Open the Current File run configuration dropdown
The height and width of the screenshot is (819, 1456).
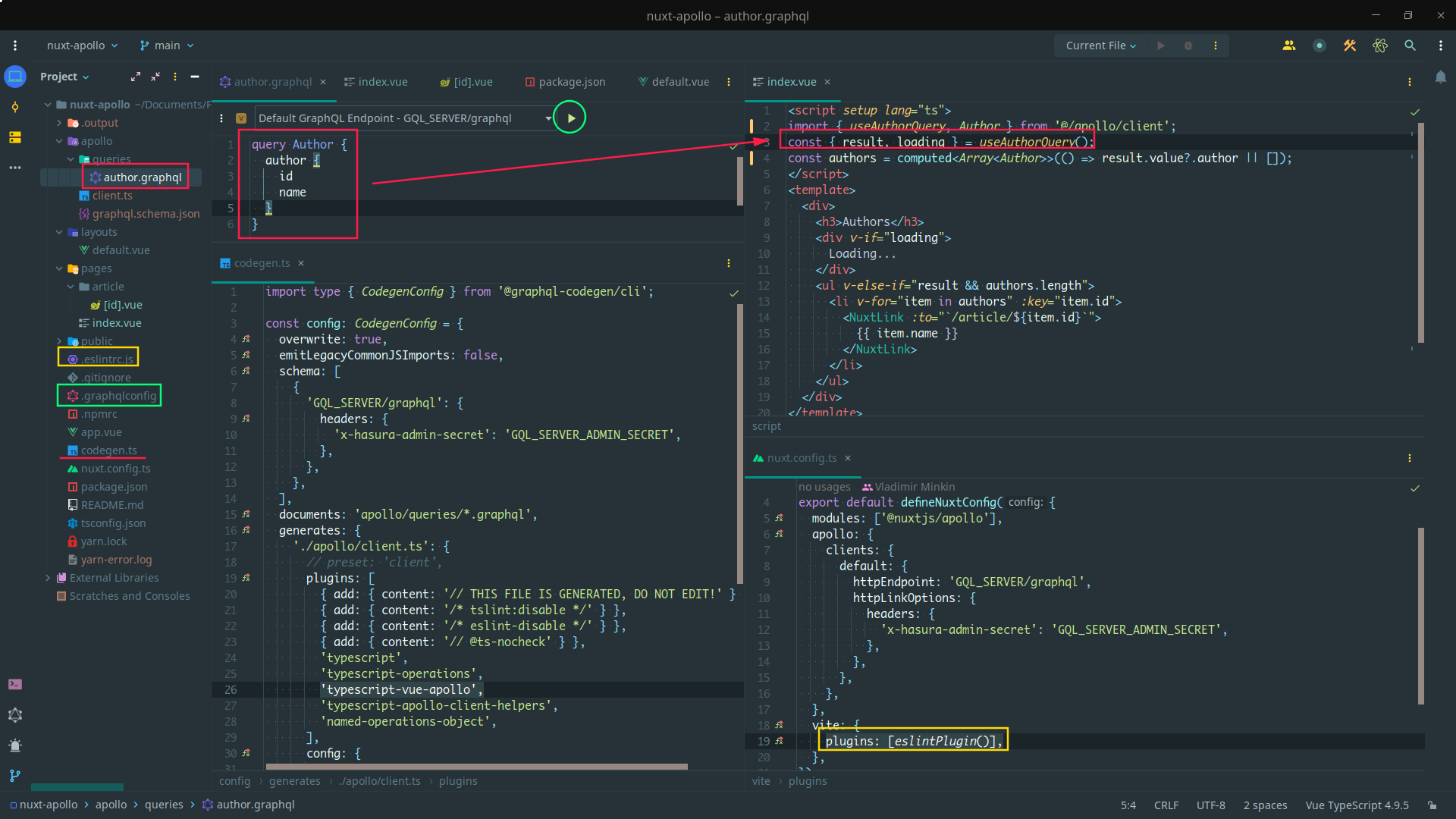pos(1100,45)
